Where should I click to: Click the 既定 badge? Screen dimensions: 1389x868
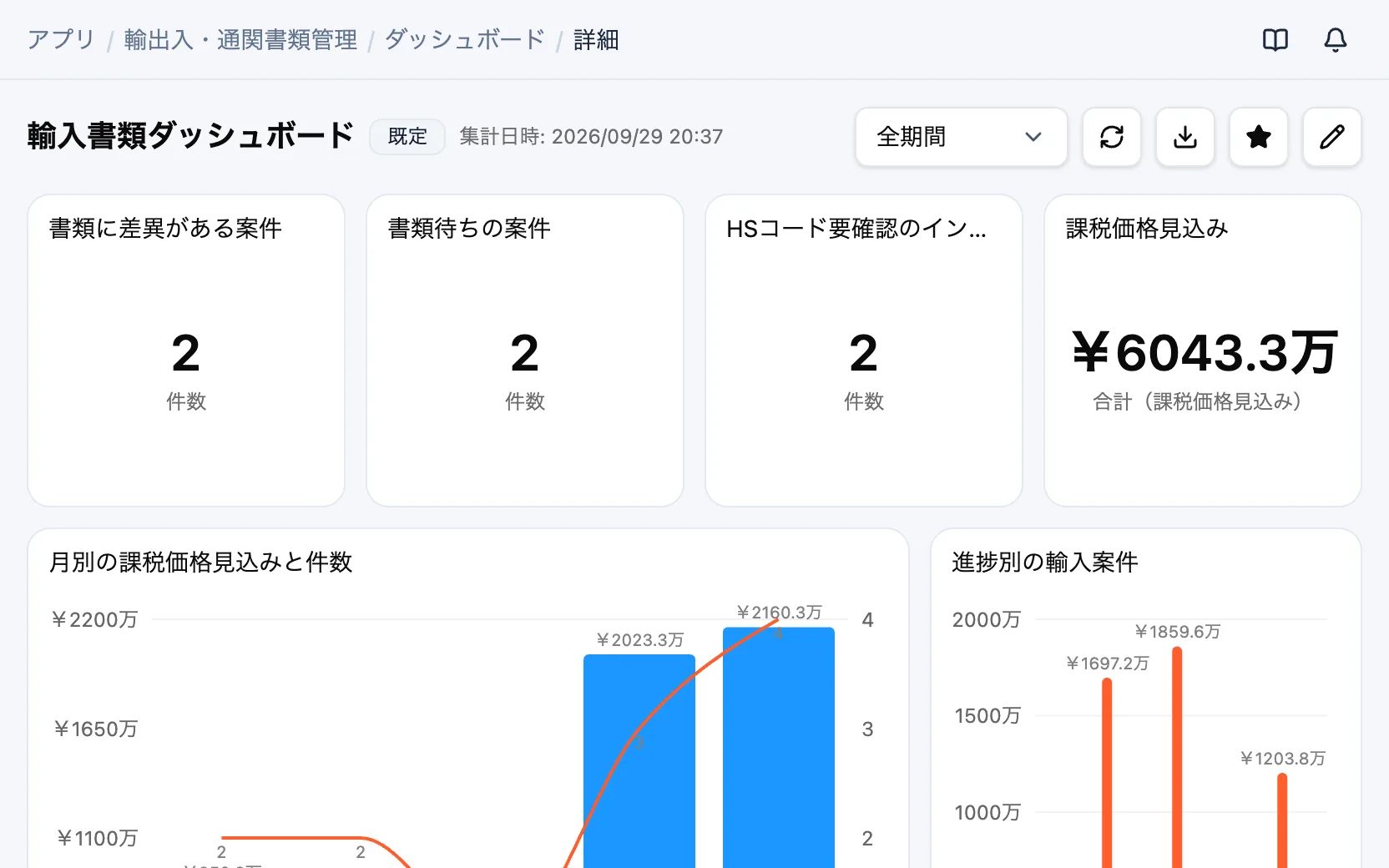(407, 136)
